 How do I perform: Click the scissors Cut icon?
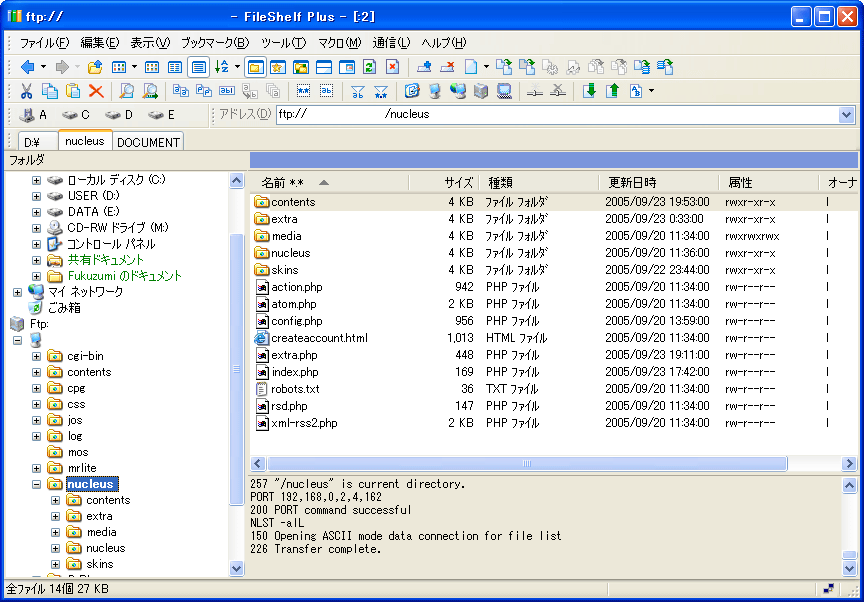(26, 91)
